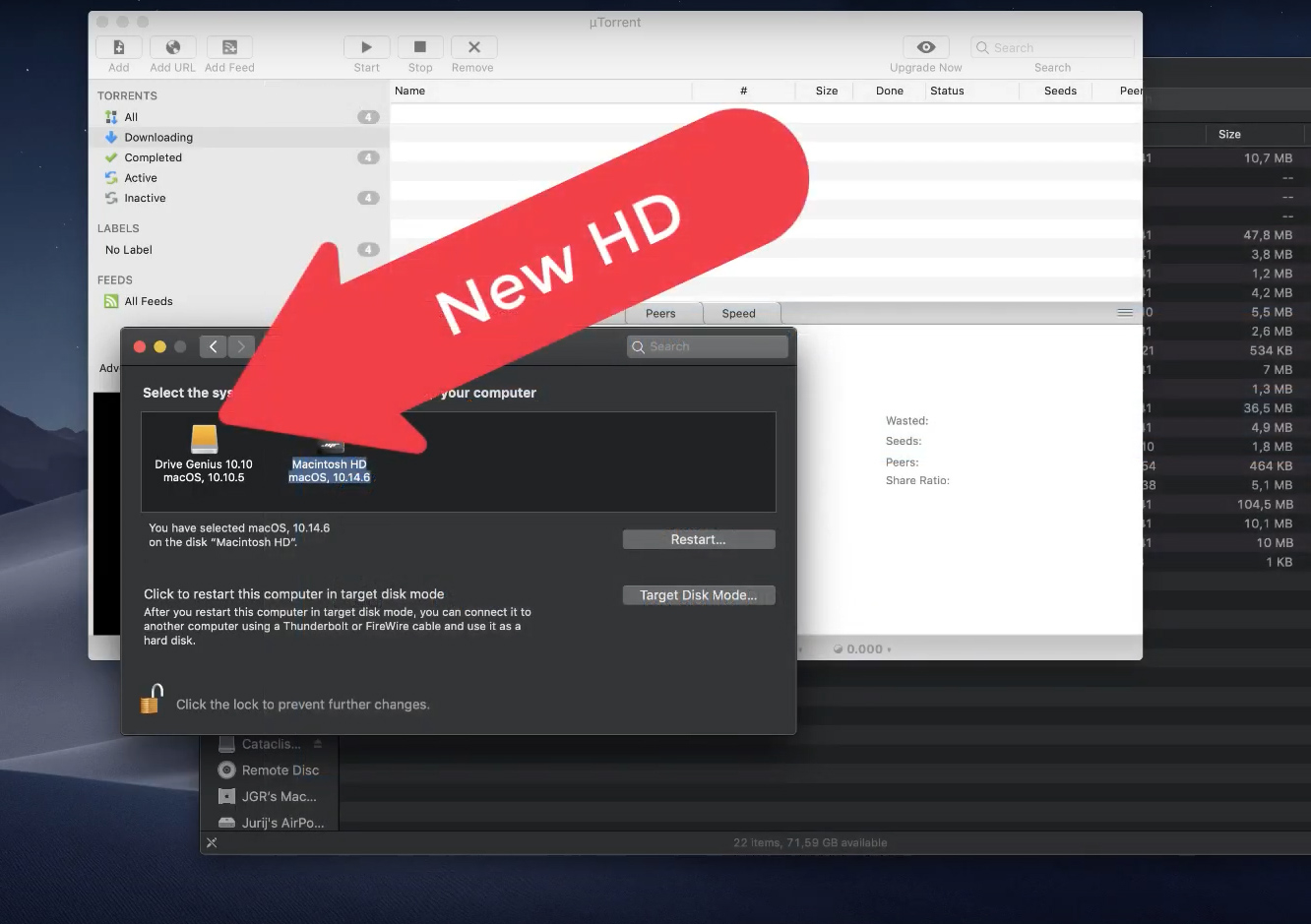Click the Add torrent icon

tap(119, 47)
